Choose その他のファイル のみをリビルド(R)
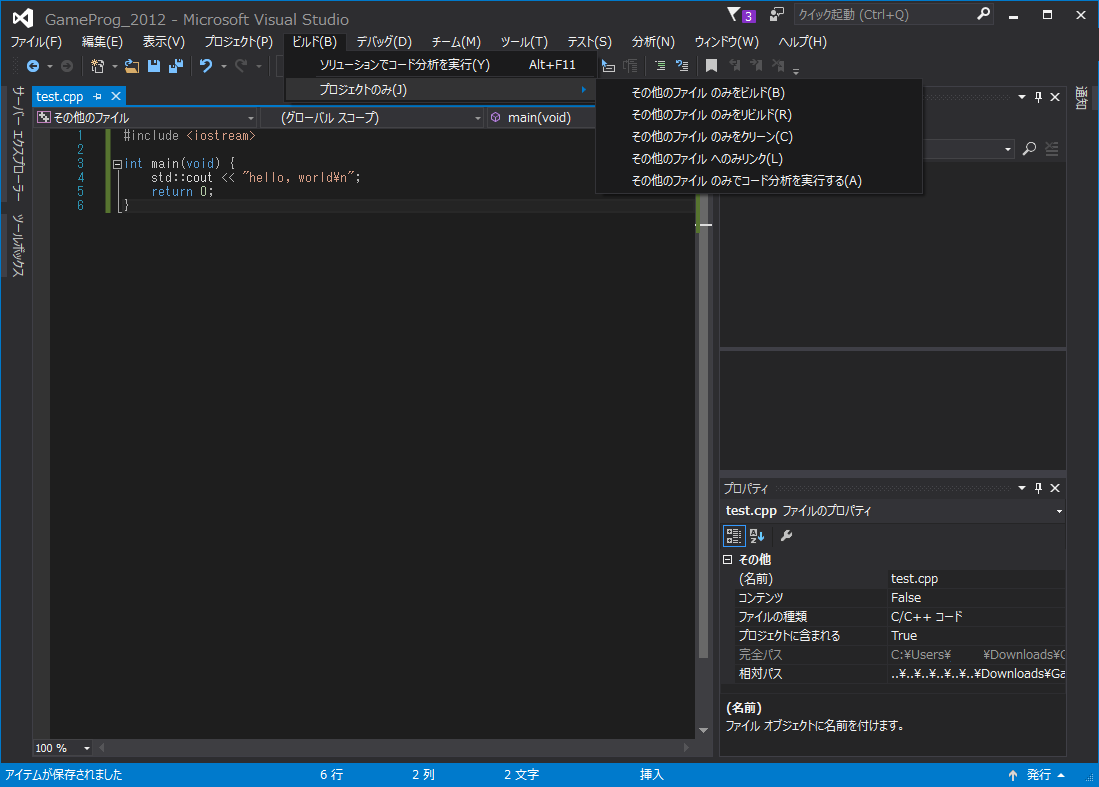Screen dimensions: 1099x787 [759, 114]
